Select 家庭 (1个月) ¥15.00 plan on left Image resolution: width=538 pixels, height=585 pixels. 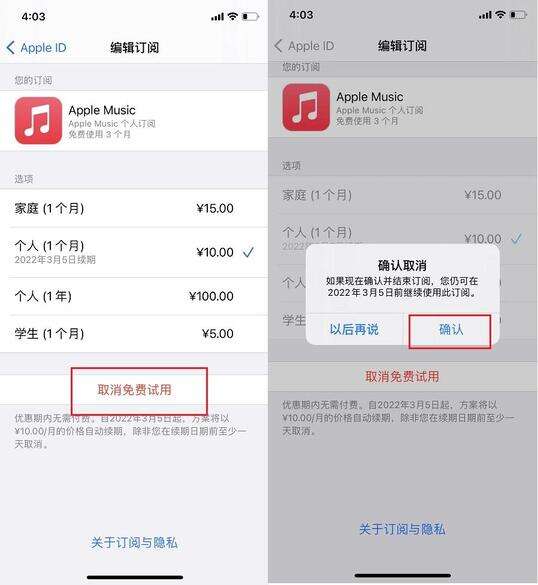[x=134, y=208]
